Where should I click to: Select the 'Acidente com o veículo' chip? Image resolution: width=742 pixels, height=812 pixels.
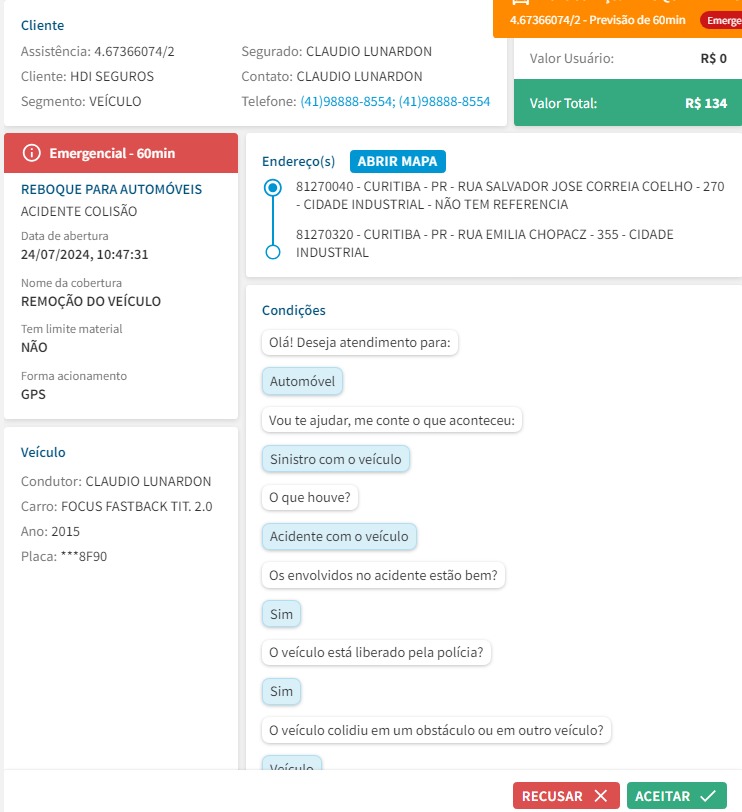(339, 536)
